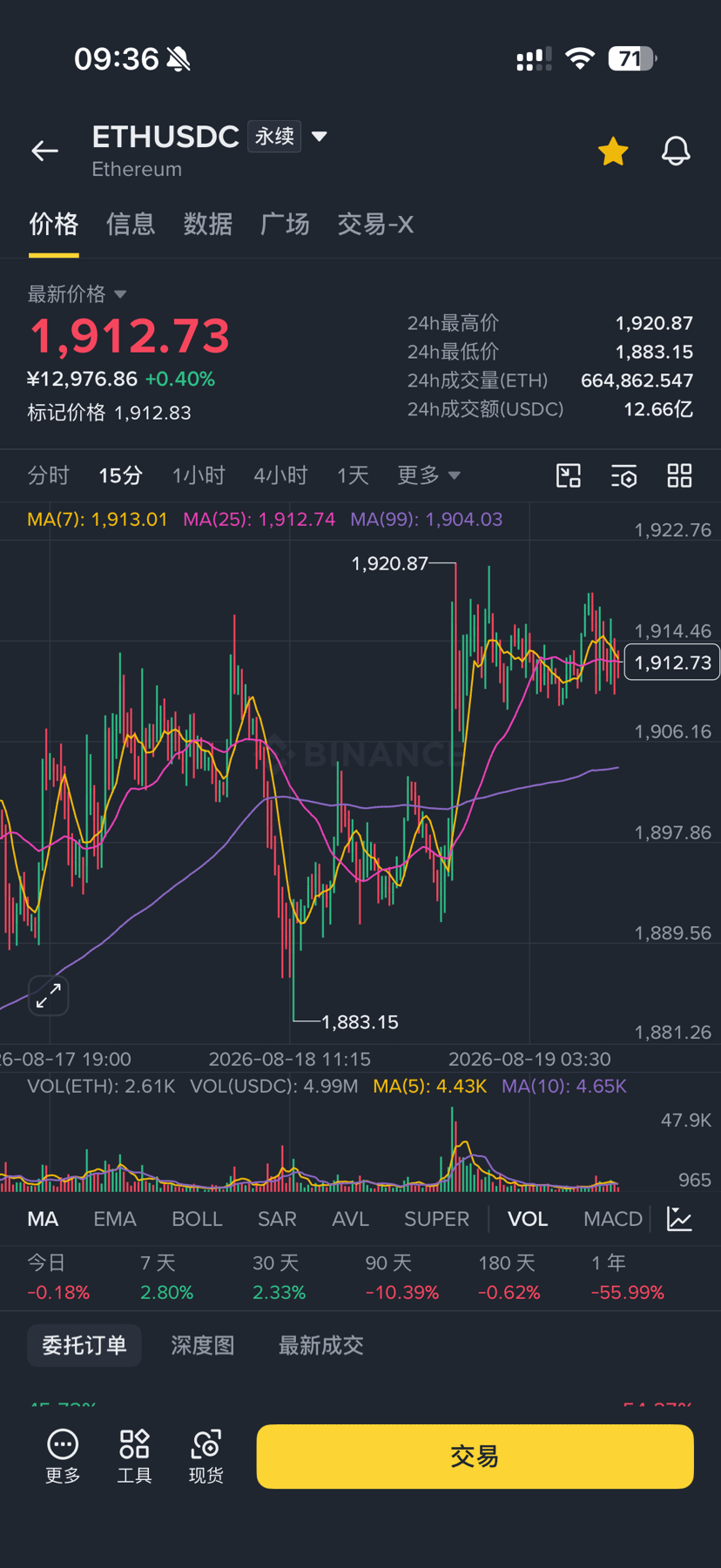Viewport: 721px width, 1568px height.
Task: Expand 更多 interval options
Action: (x=428, y=475)
